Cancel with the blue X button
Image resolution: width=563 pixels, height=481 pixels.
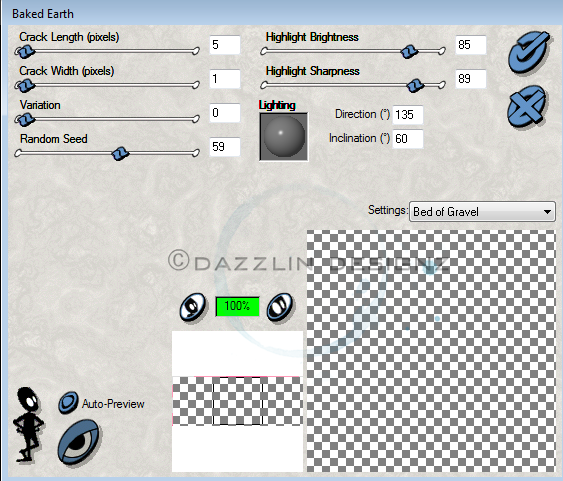(527, 106)
